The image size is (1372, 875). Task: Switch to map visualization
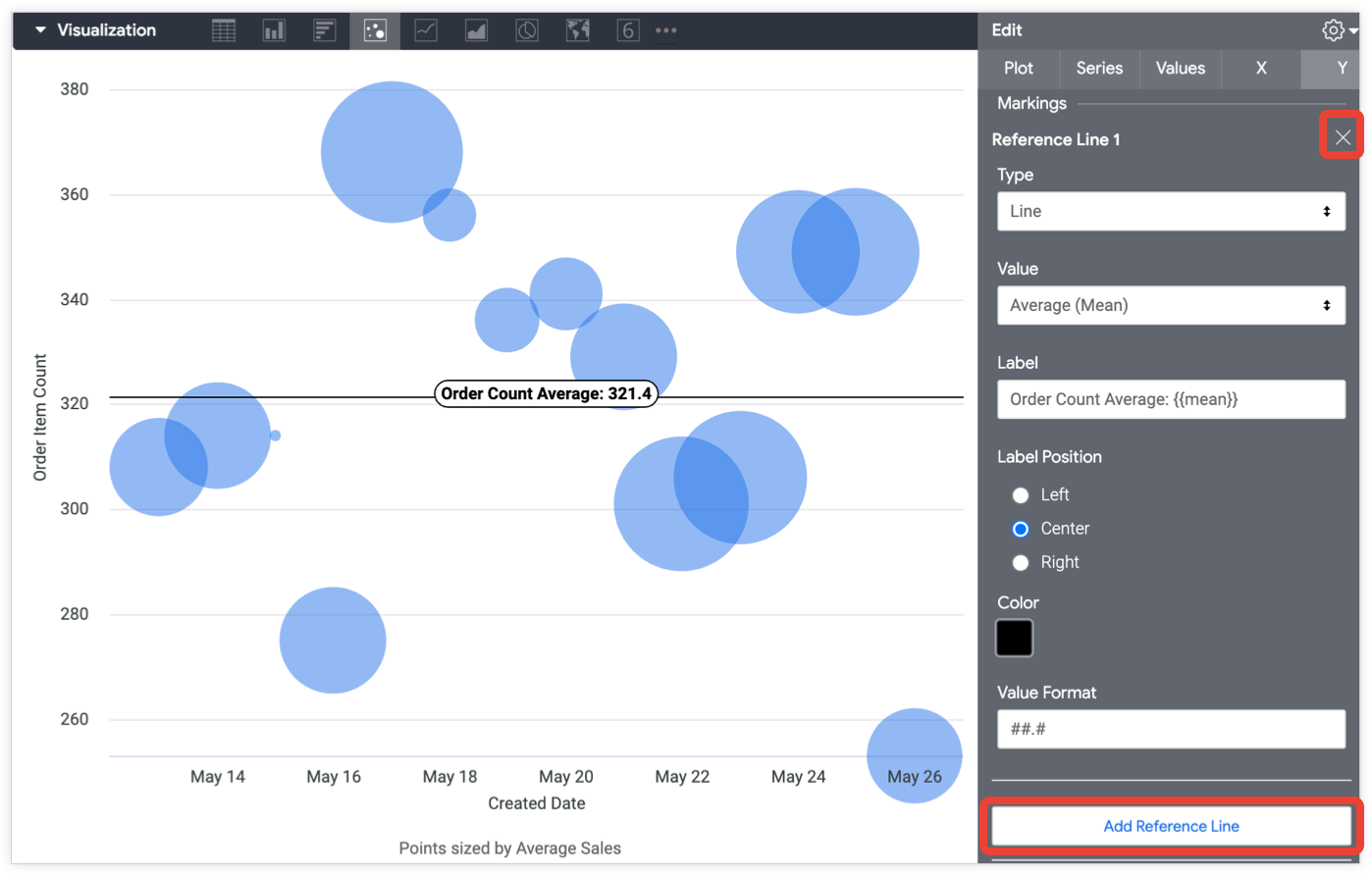pyautogui.click(x=577, y=30)
